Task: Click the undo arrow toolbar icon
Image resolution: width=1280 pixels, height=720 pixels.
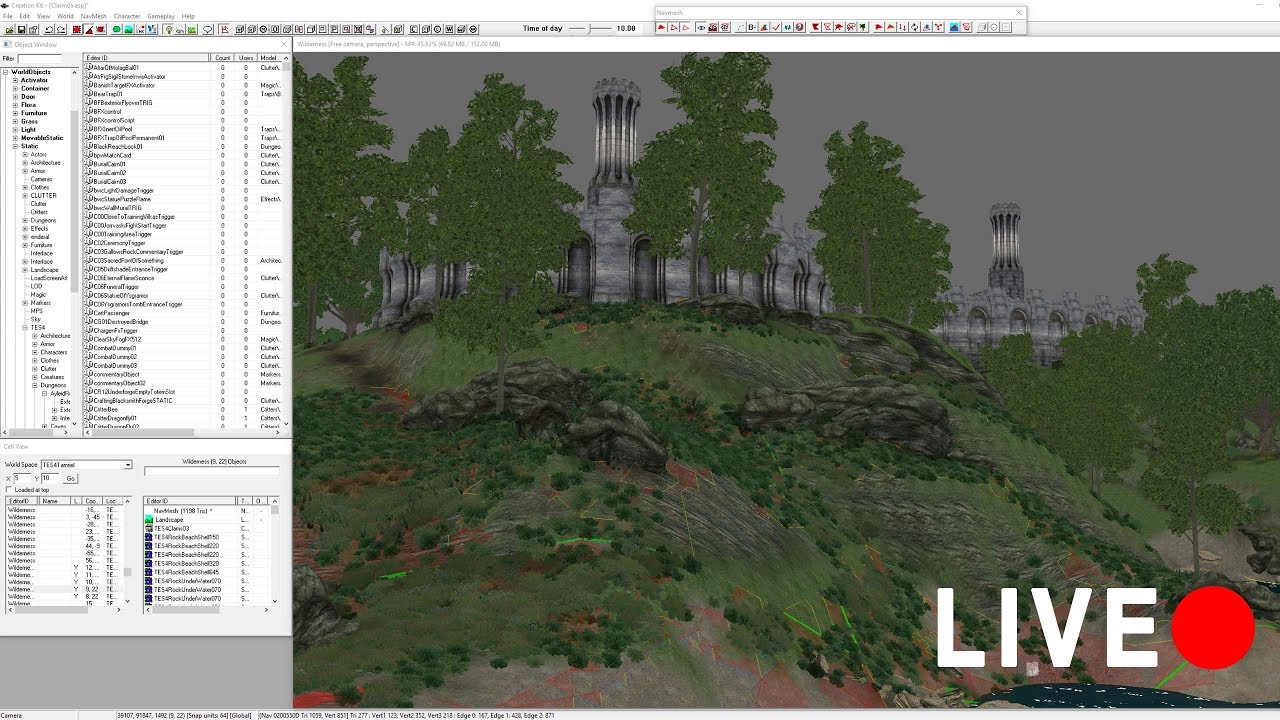Action: coord(49,30)
